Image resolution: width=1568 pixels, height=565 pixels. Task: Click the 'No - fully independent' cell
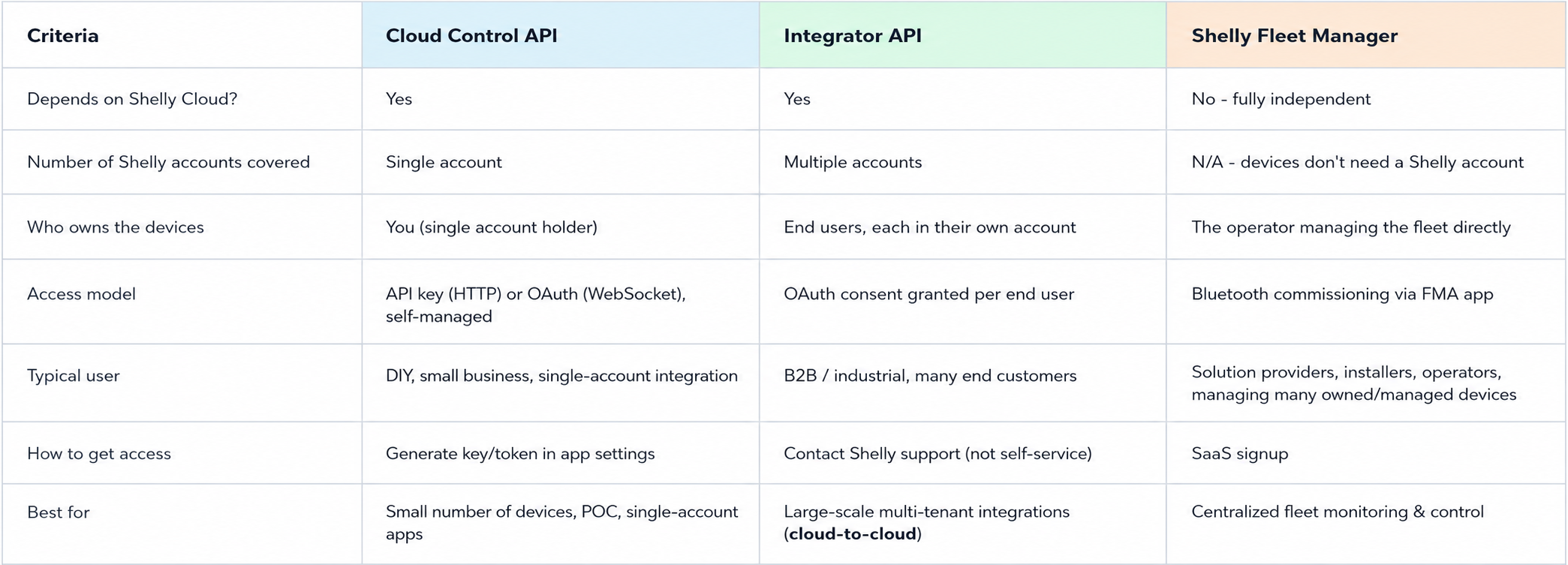(1281, 99)
